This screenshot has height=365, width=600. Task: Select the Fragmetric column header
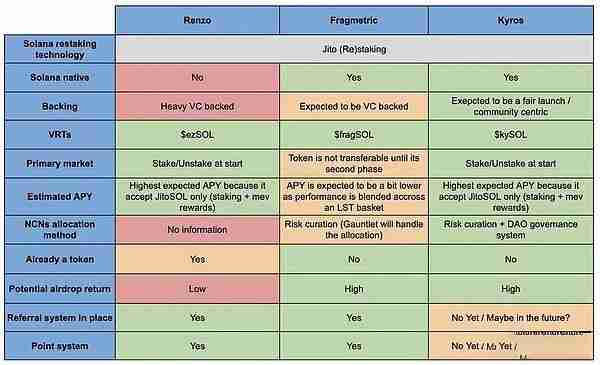click(354, 20)
